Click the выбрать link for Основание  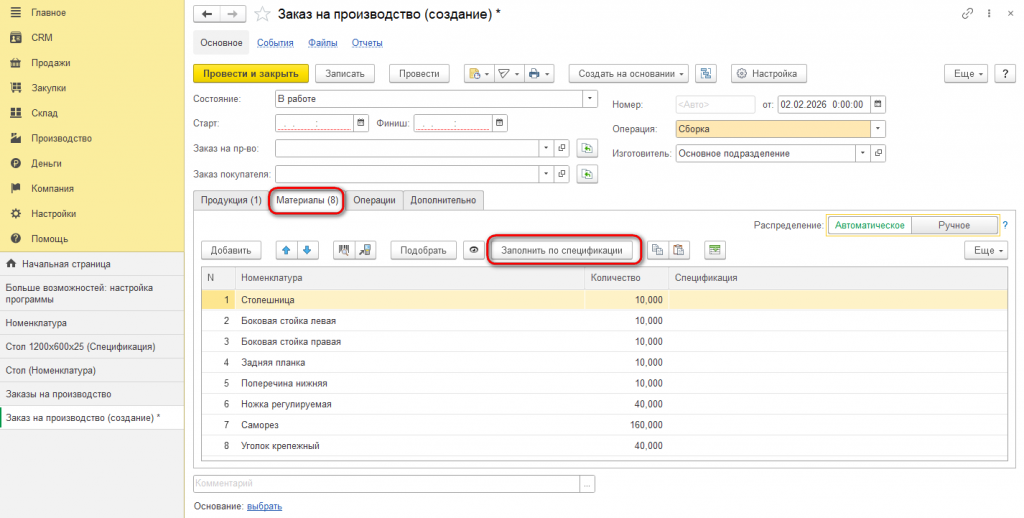point(264,506)
